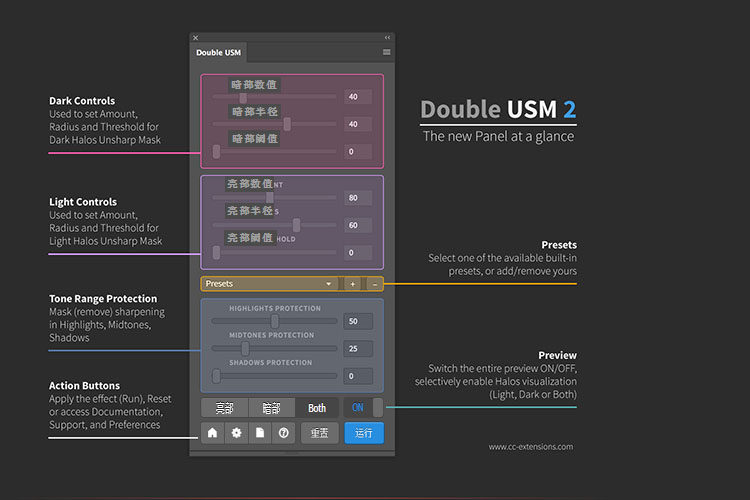Click Shadows Protection value field 0
Image resolution: width=750 pixels, height=500 pixels.
pos(358,376)
